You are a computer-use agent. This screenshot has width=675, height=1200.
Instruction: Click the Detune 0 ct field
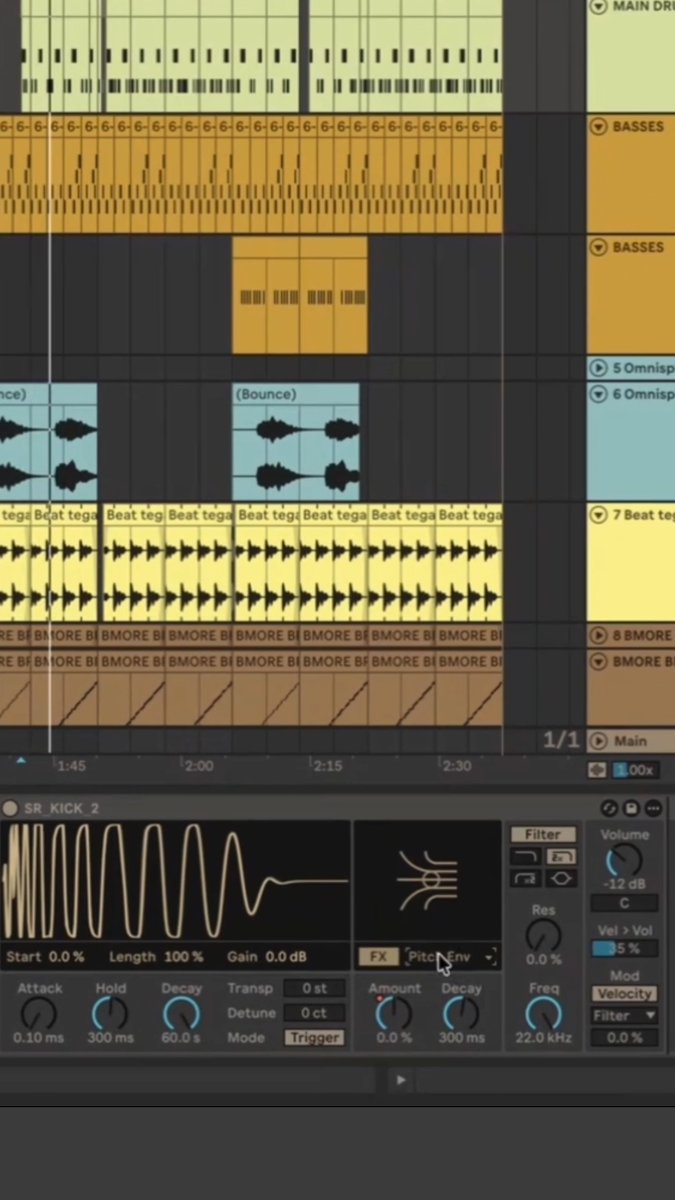(314, 1013)
